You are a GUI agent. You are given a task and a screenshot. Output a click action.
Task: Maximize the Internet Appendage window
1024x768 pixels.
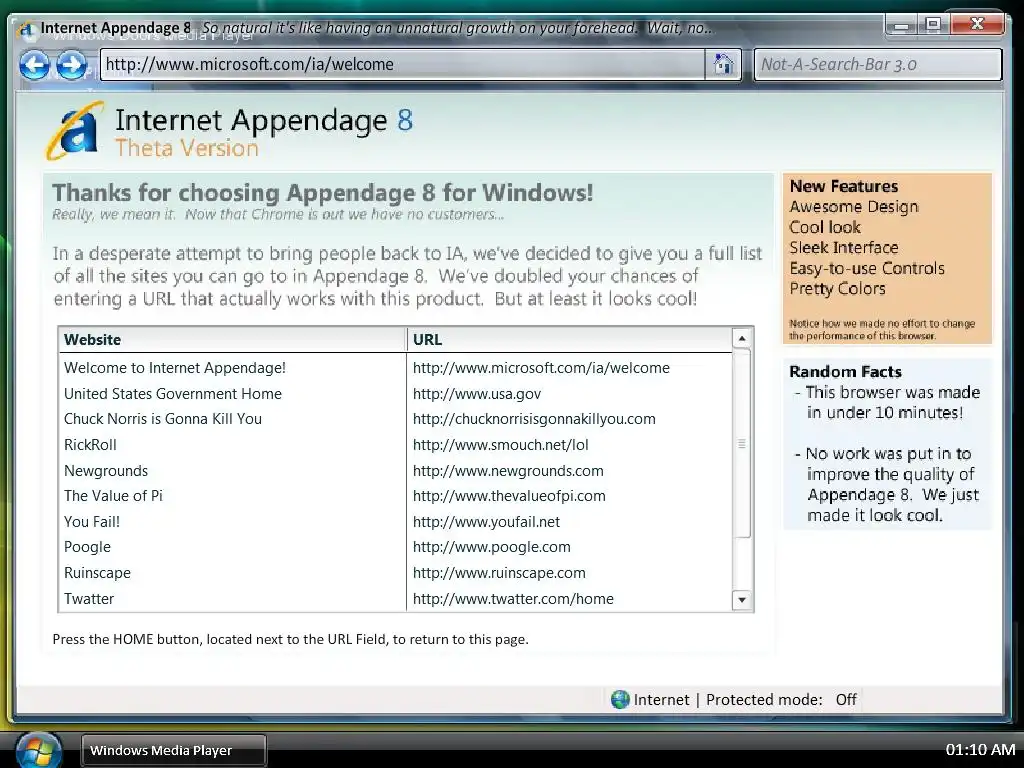click(934, 25)
